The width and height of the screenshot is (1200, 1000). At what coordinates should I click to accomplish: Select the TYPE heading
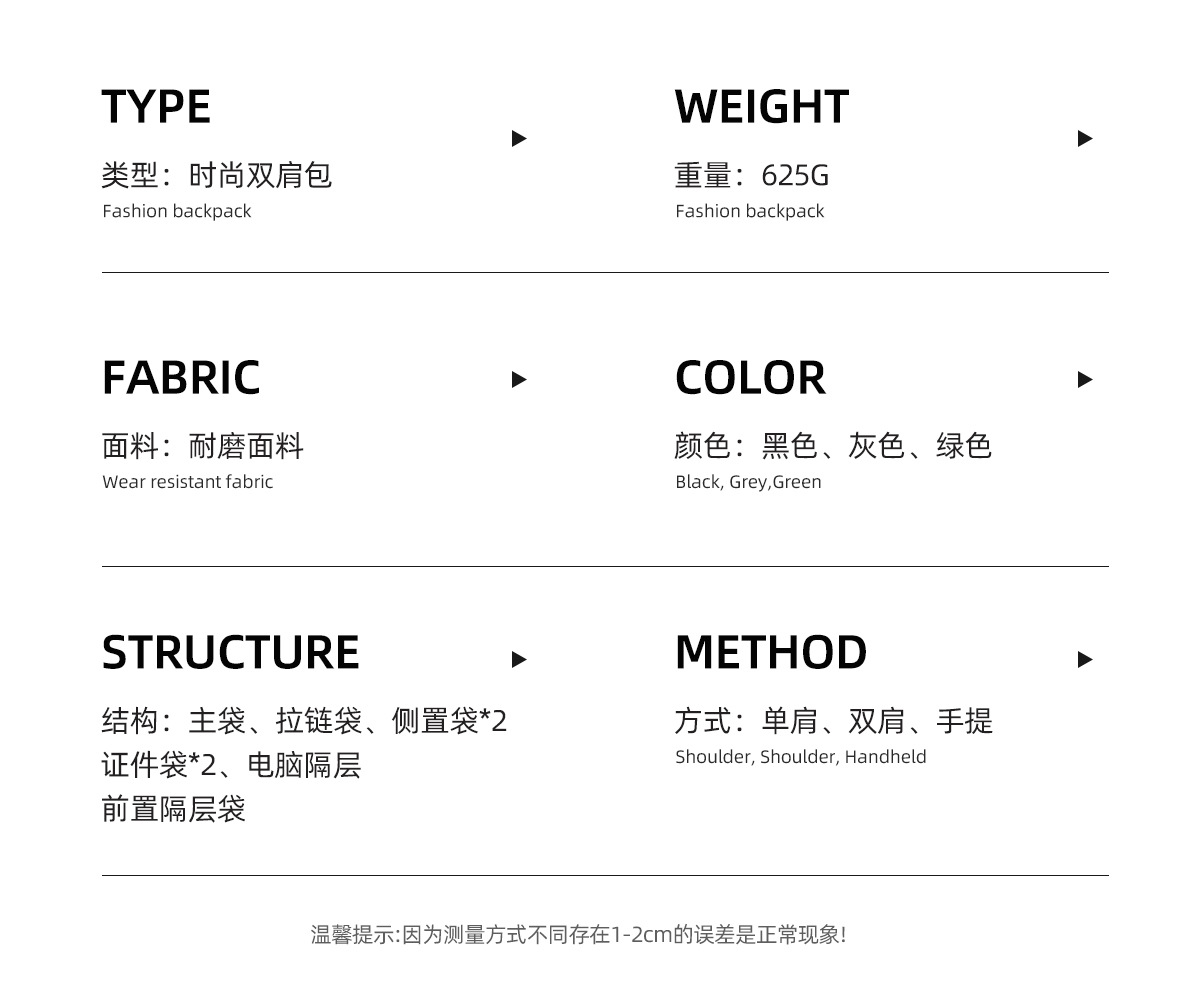click(x=156, y=107)
